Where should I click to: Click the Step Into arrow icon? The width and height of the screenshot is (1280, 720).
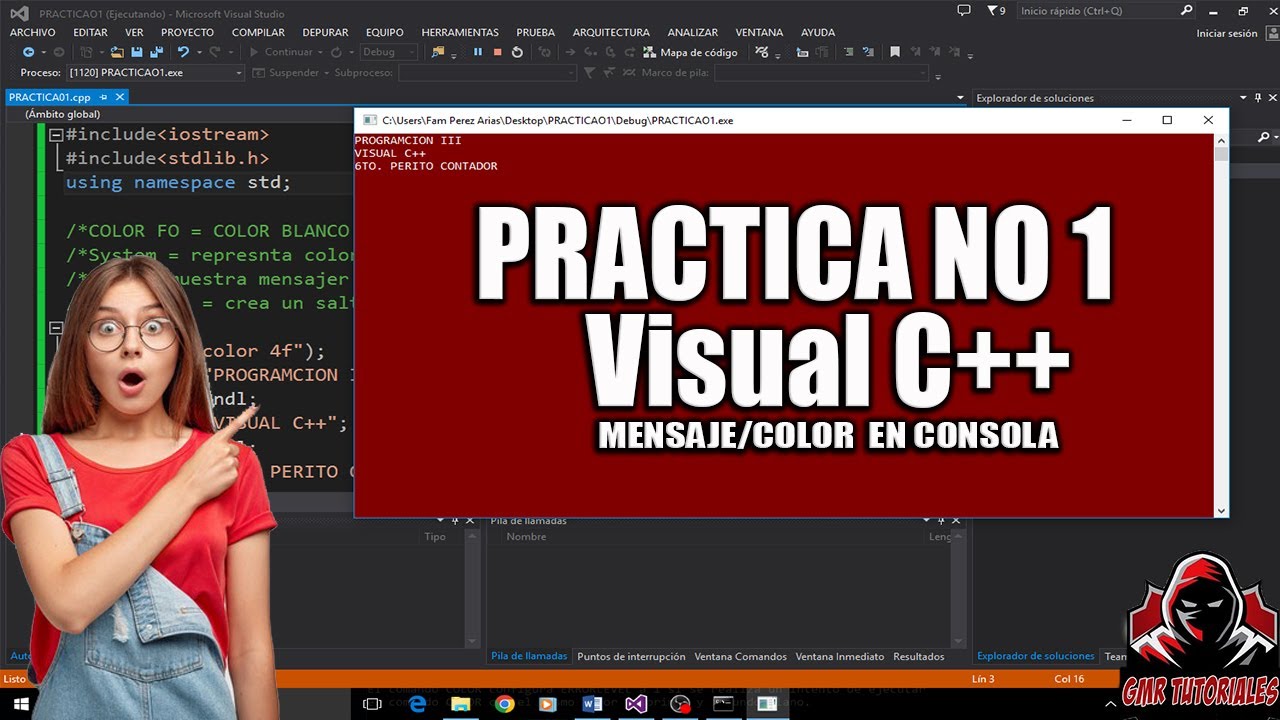[590, 52]
